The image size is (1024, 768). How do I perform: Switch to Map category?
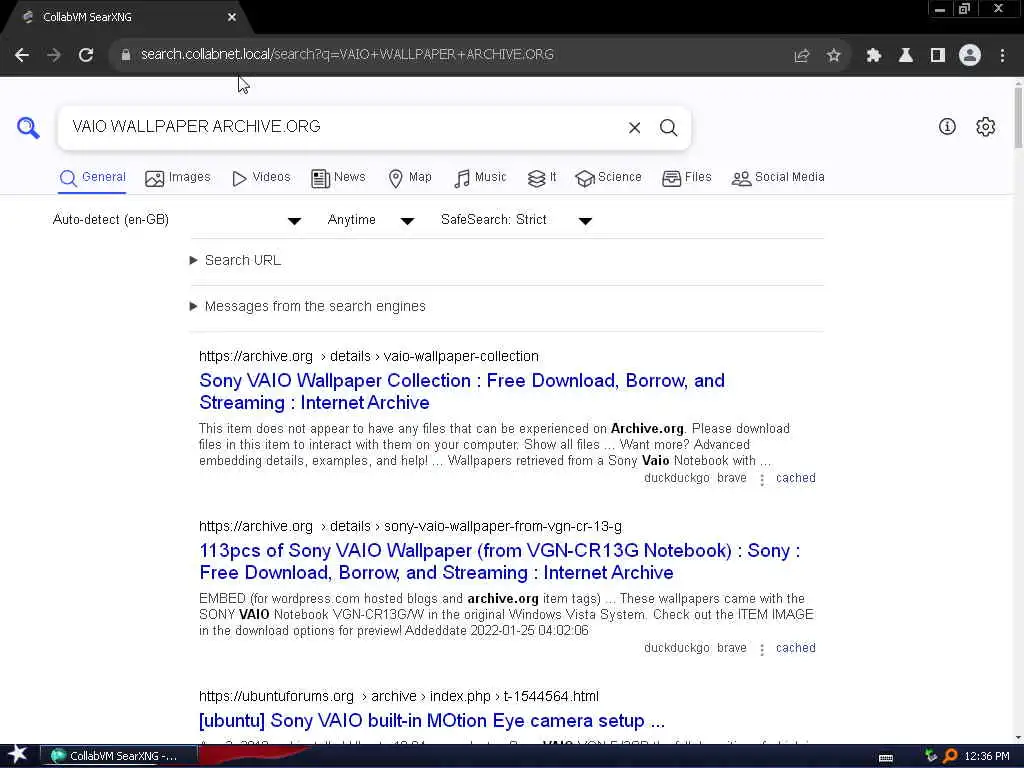410,178
